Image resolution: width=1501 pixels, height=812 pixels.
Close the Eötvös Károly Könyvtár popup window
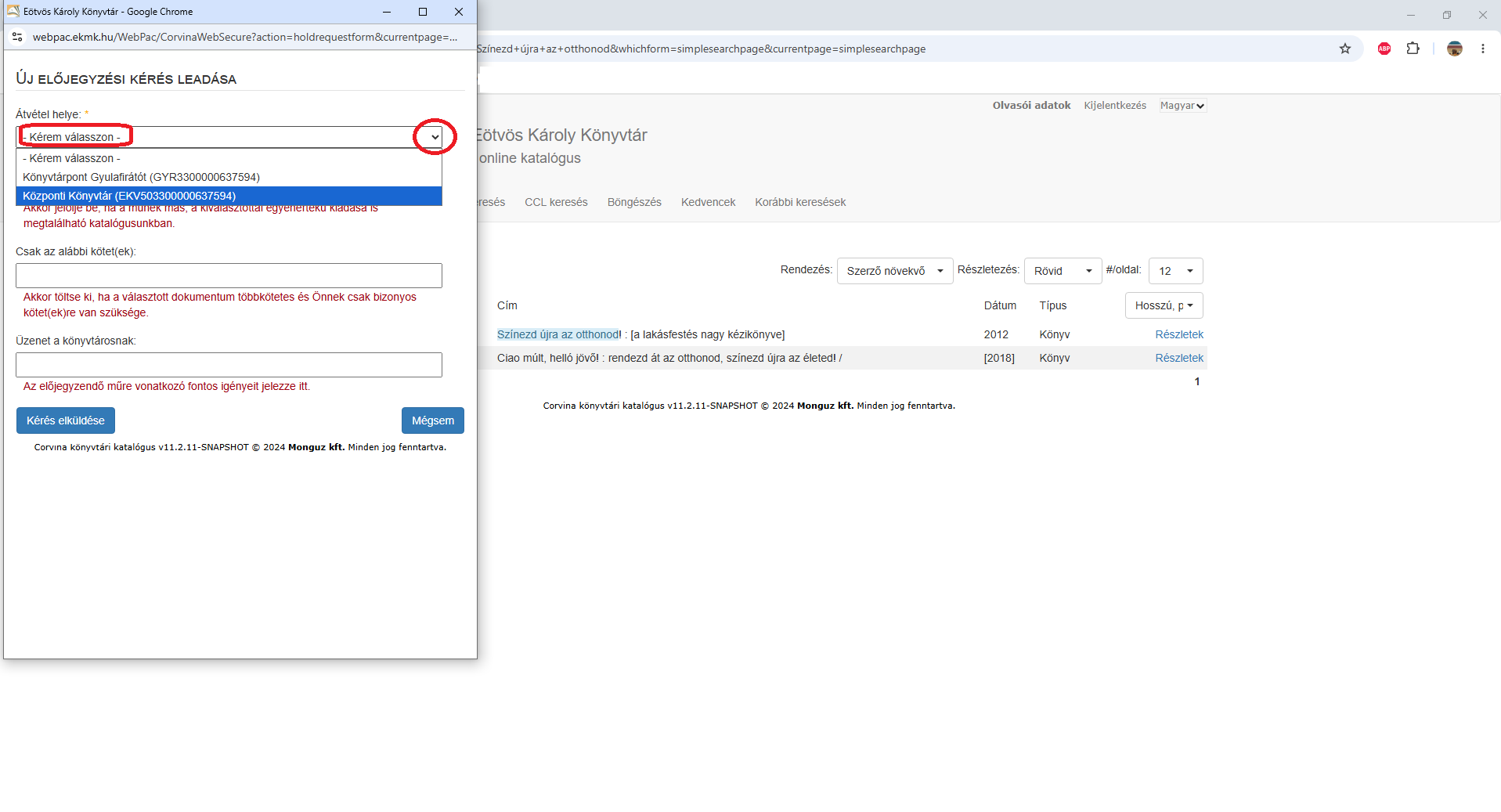tap(459, 12)
